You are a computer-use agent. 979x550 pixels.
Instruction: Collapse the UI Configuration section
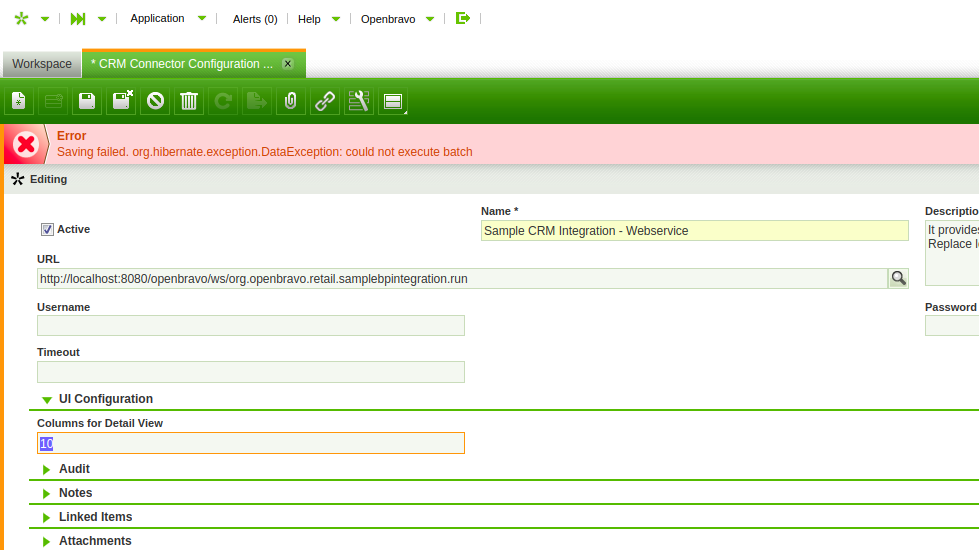pyautogui.click(x=47, y=399)
